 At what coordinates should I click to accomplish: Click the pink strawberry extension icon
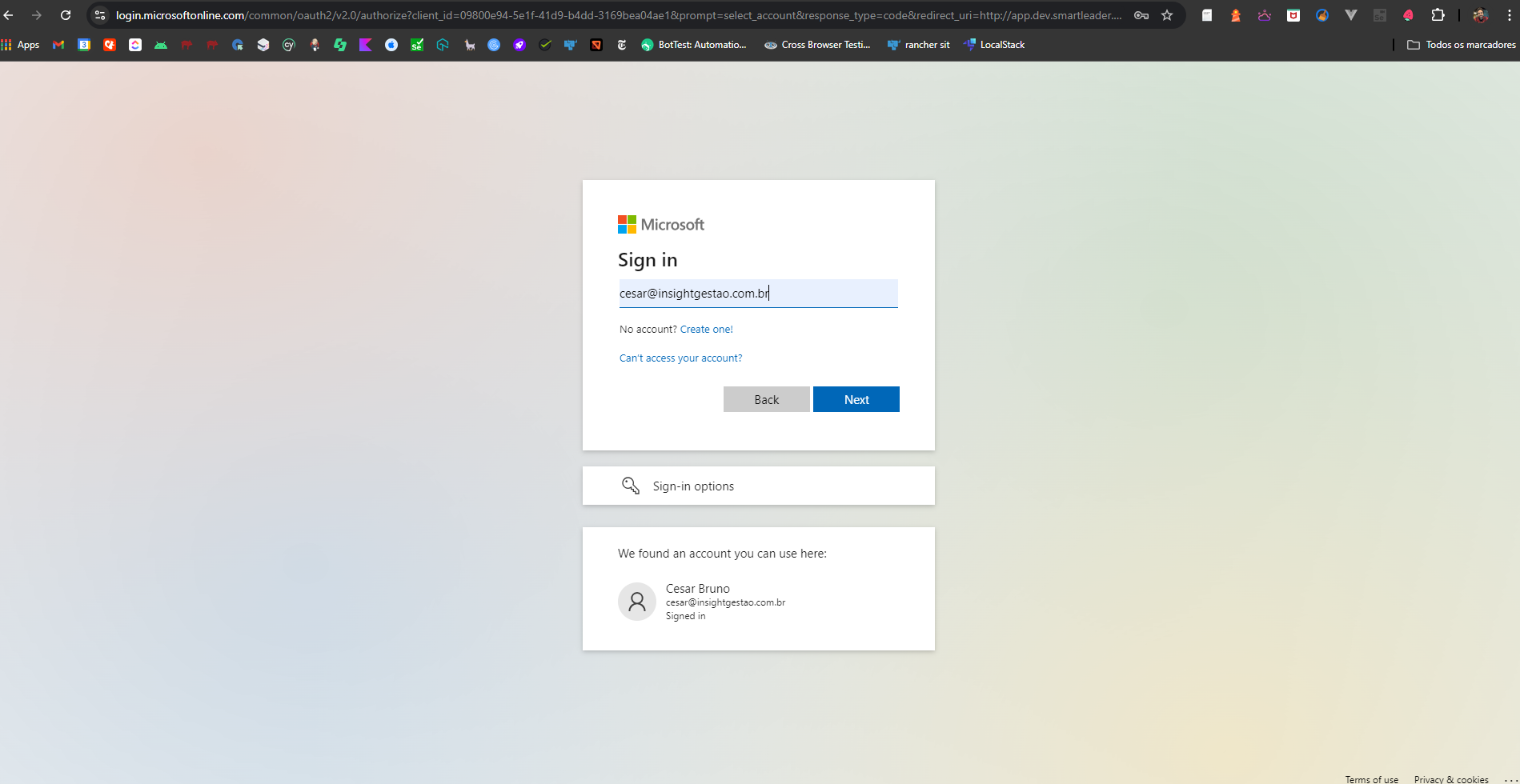pyautogui.click(x=1409, y=15)
